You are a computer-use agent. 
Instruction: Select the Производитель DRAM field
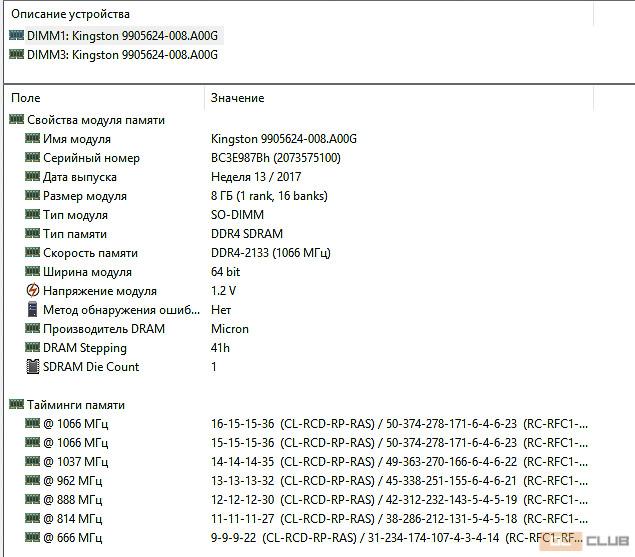(x=104, y=329)
